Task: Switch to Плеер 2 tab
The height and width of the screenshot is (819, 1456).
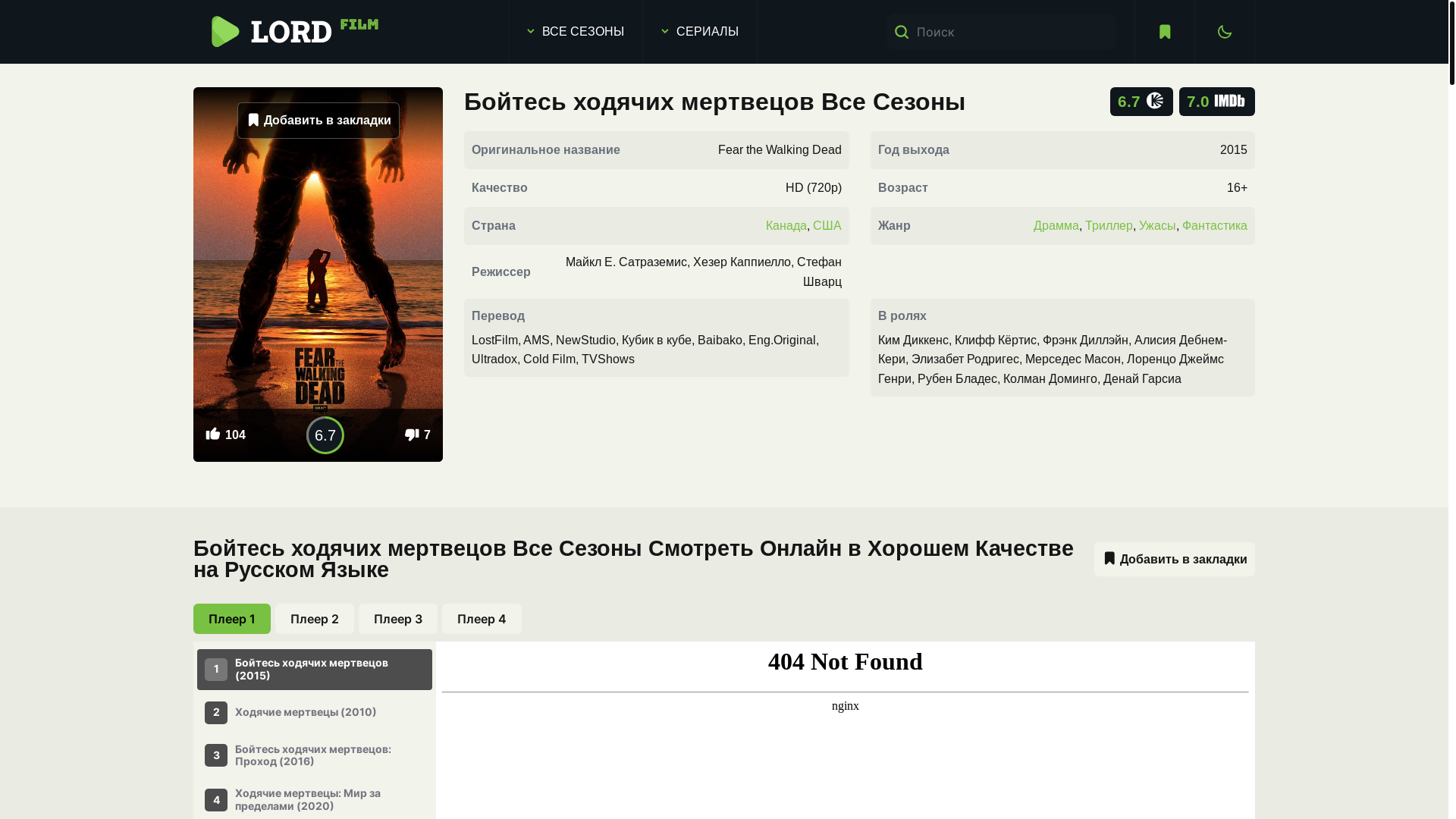Action: (315, 619)
